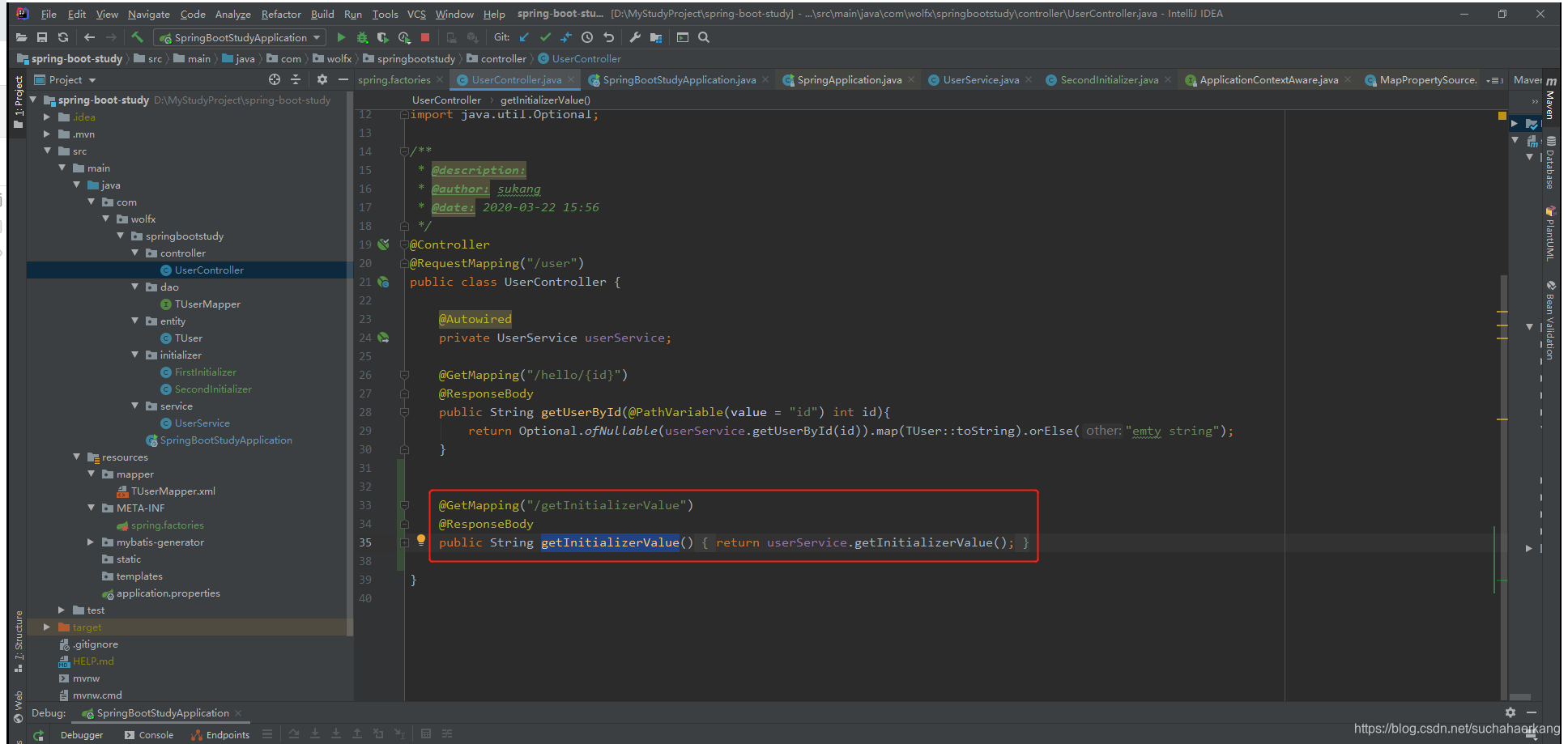Open Settings via the wrench icon
The width and height of the screenshot is (1568, 744).
(x=635, y=37)
